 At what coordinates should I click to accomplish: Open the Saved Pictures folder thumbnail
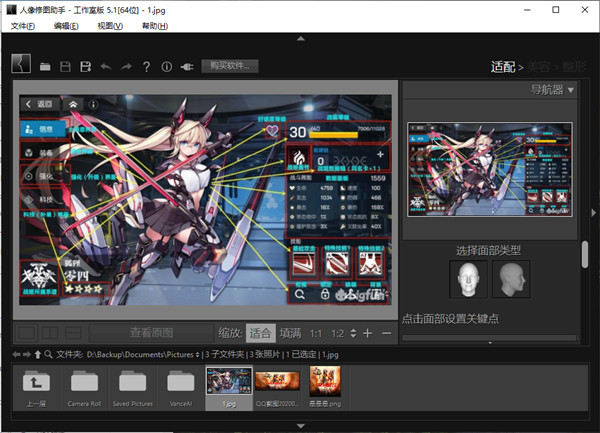click(x=134, y=387)
